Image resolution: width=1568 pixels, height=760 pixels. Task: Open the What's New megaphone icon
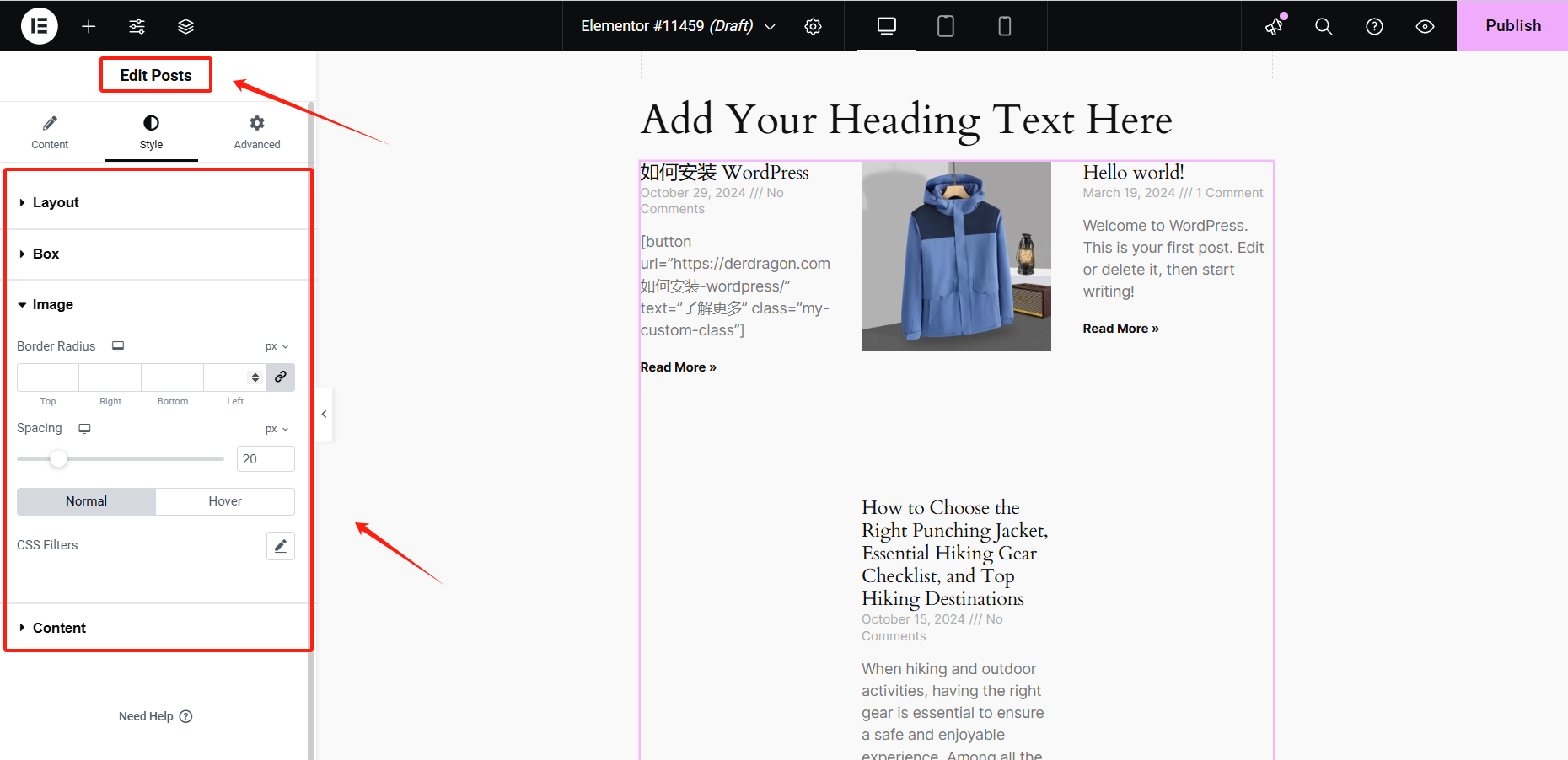[x=1274, y=26]
